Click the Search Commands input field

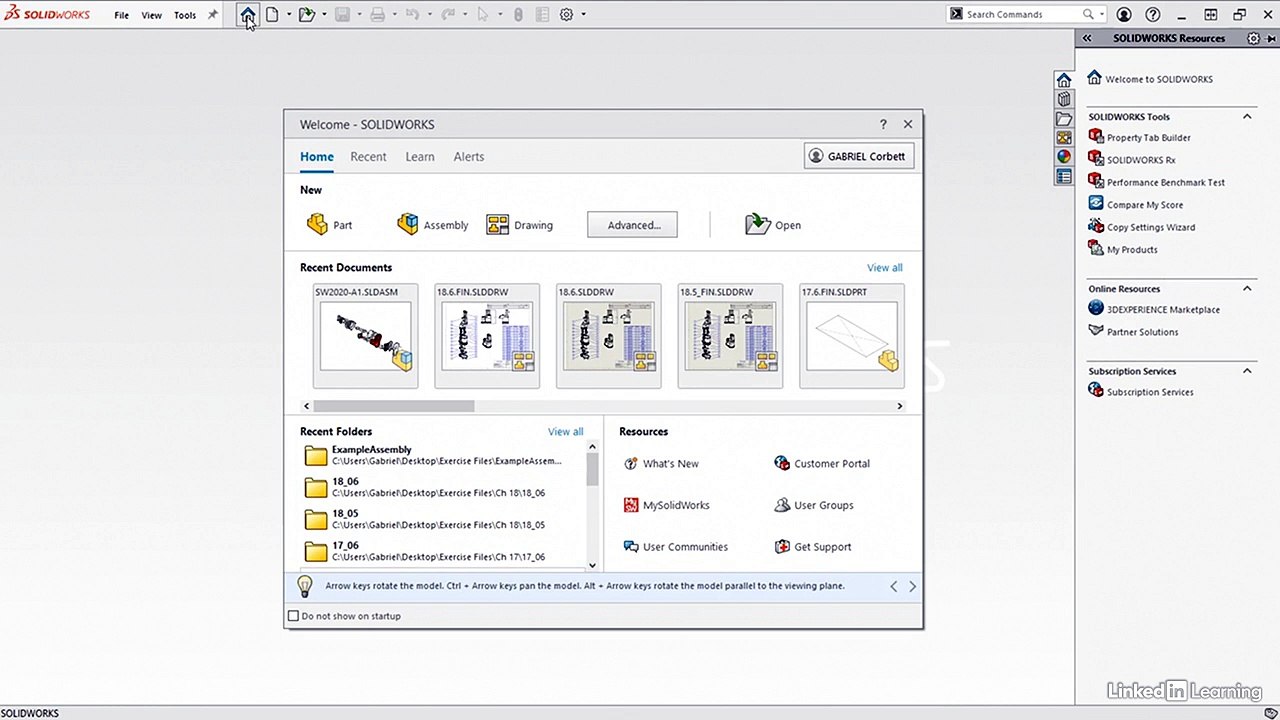click(1021, 15)
